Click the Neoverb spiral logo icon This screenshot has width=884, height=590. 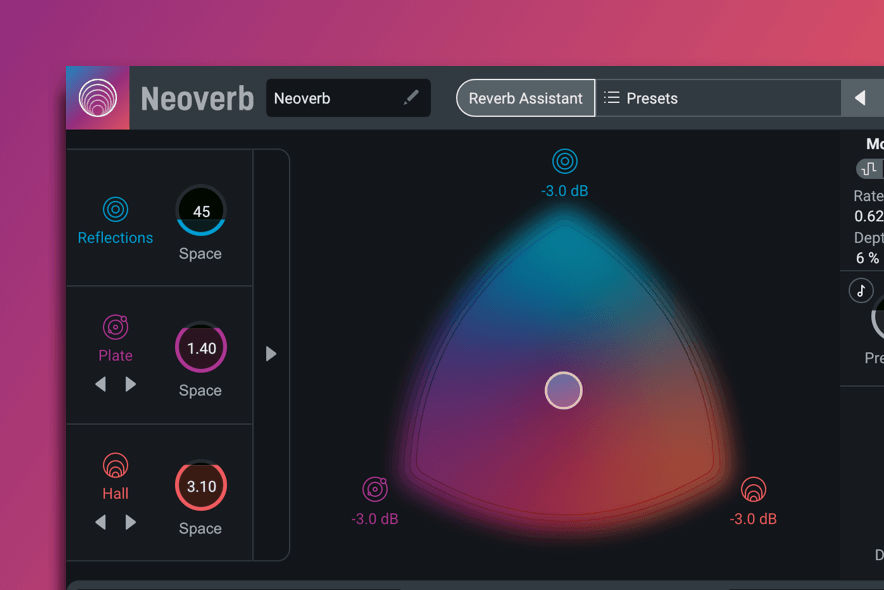click(x=98, y=98)
